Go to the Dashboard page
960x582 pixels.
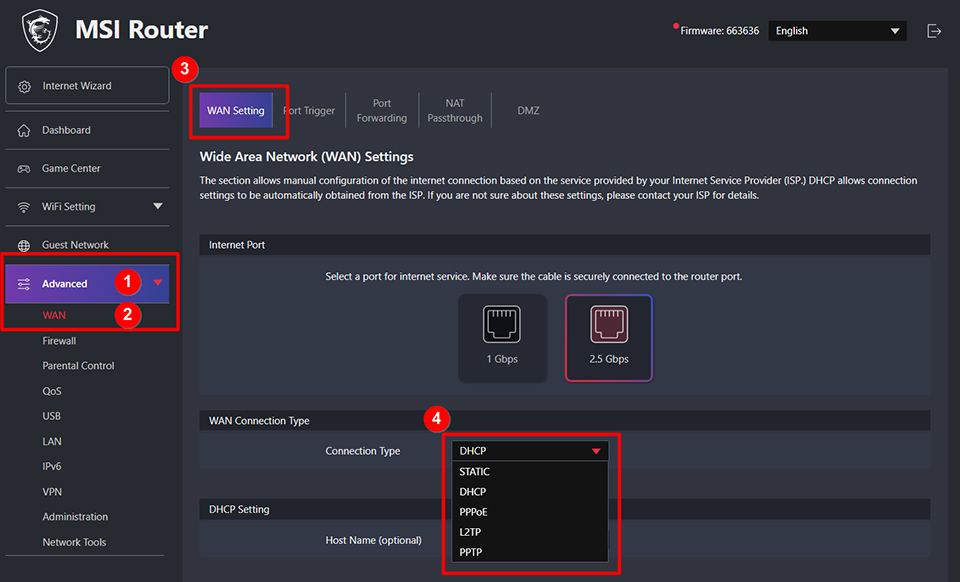(87, 130)
